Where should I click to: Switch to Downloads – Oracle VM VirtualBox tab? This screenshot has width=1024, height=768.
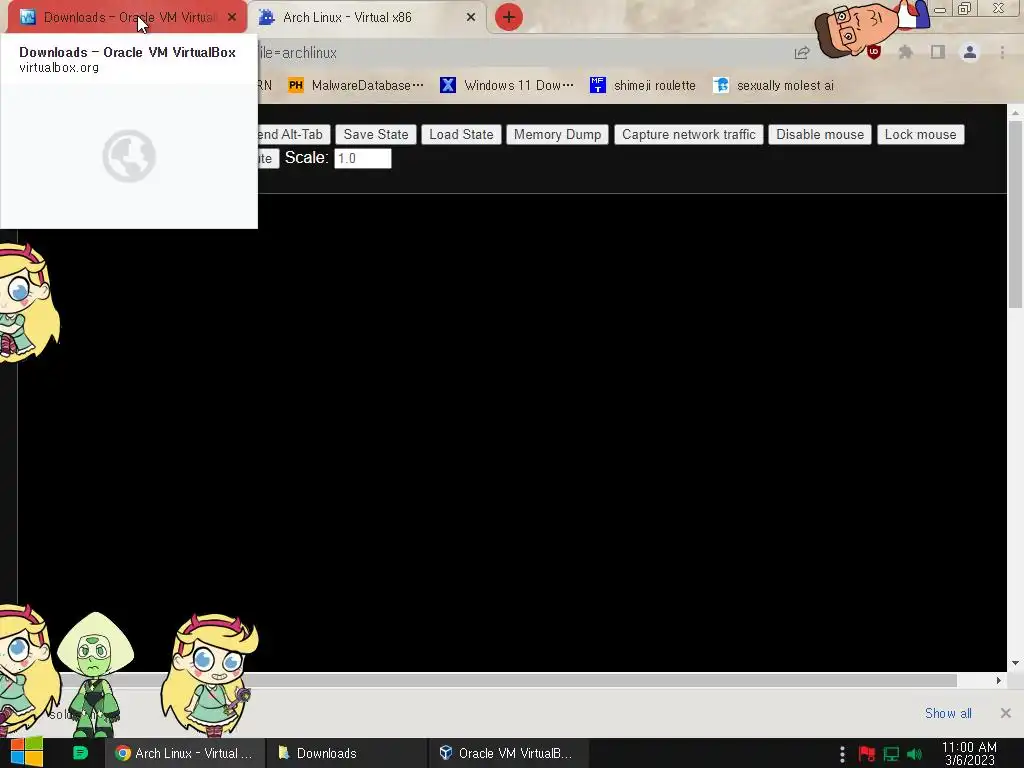pos(124,17)
